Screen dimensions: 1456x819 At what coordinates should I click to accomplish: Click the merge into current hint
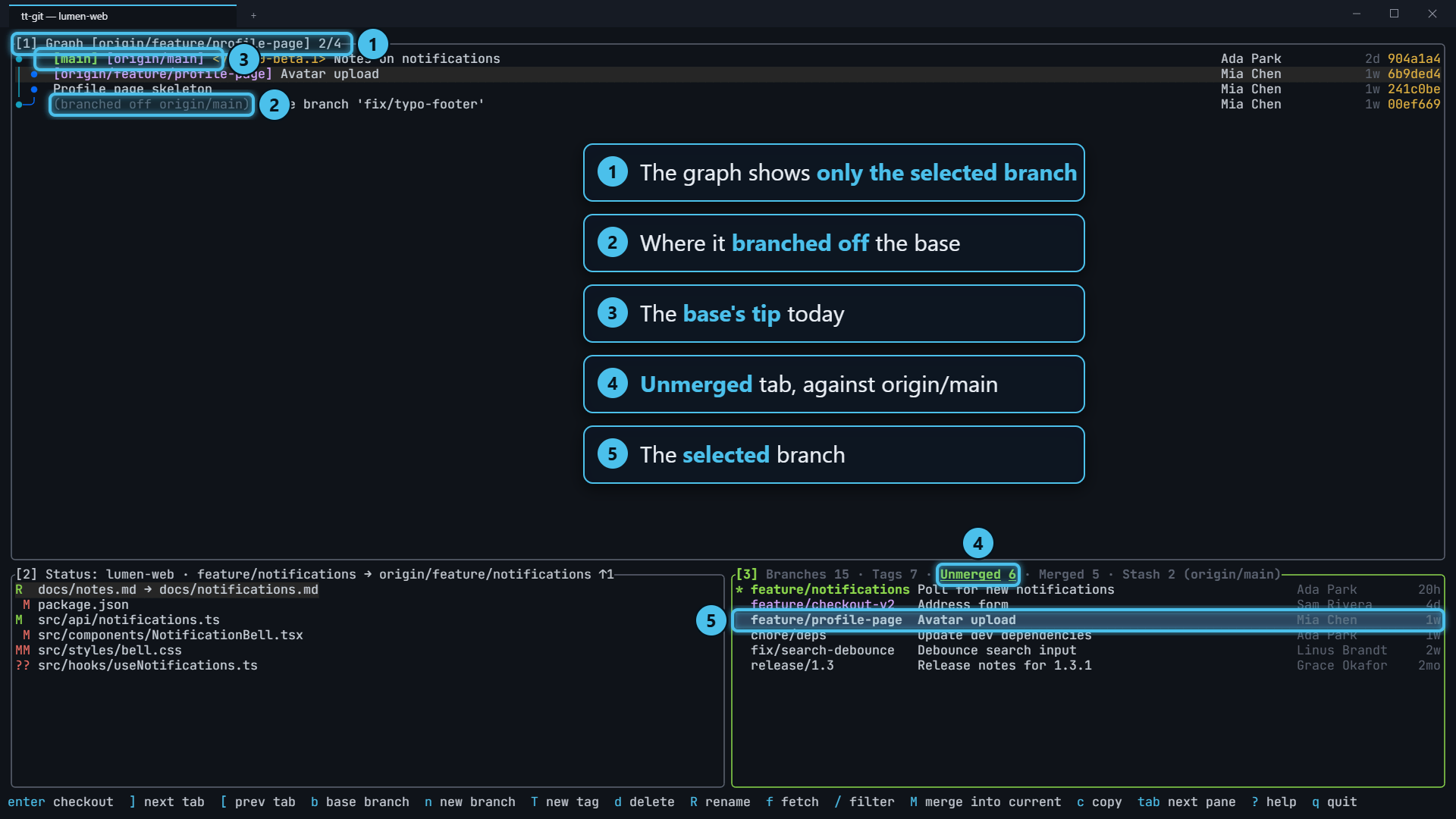986,802
